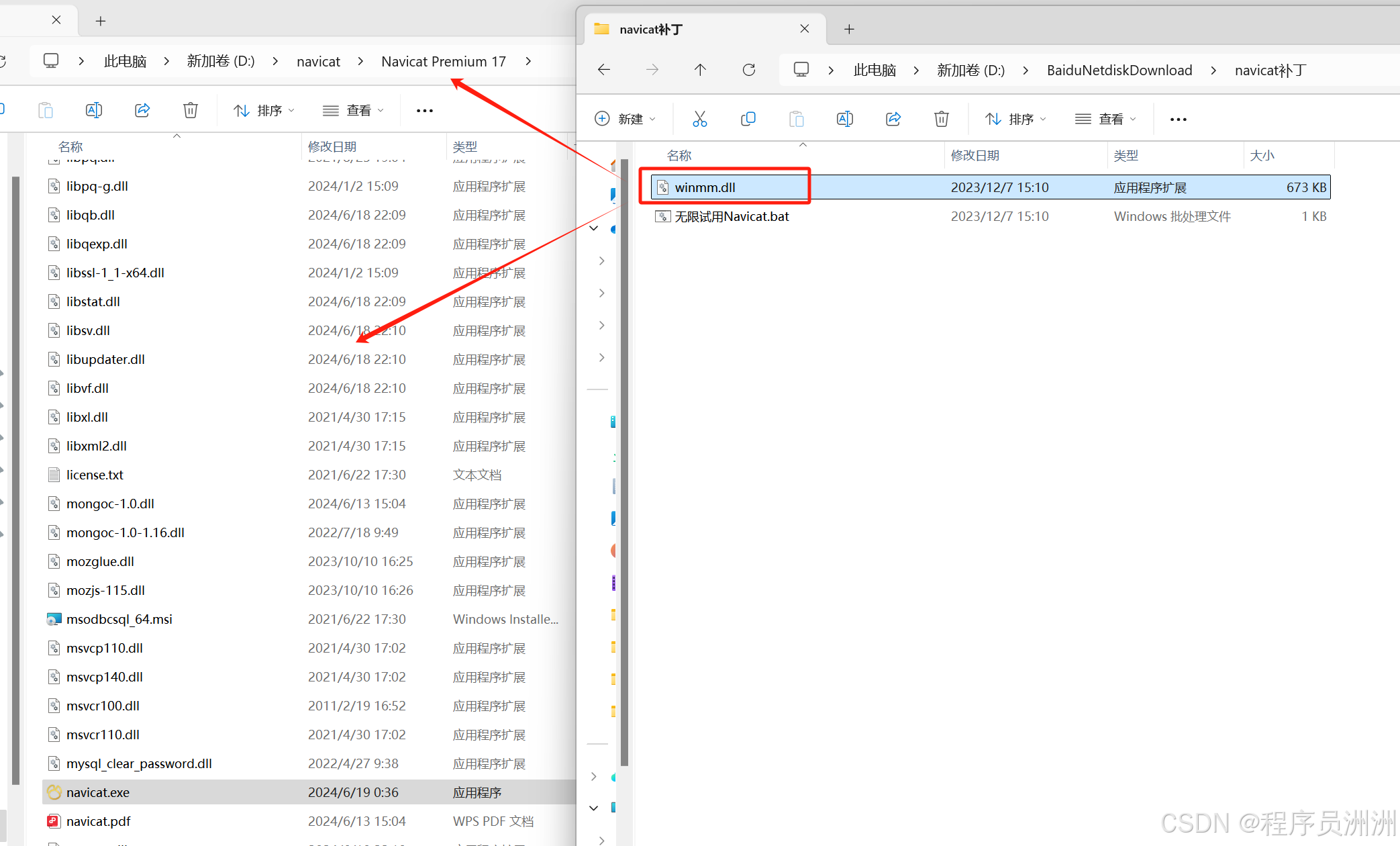Select the winmm.dll file
Screen dimensions: 1400x846
705,187
